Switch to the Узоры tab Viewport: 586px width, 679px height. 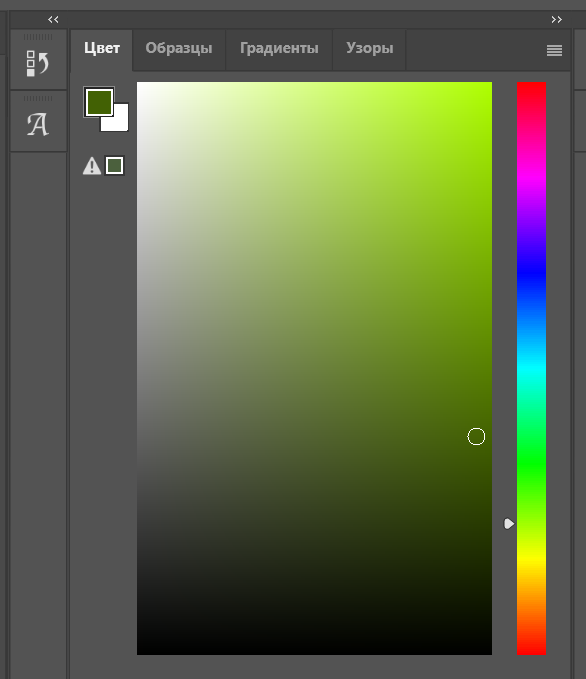coord(369,48)
